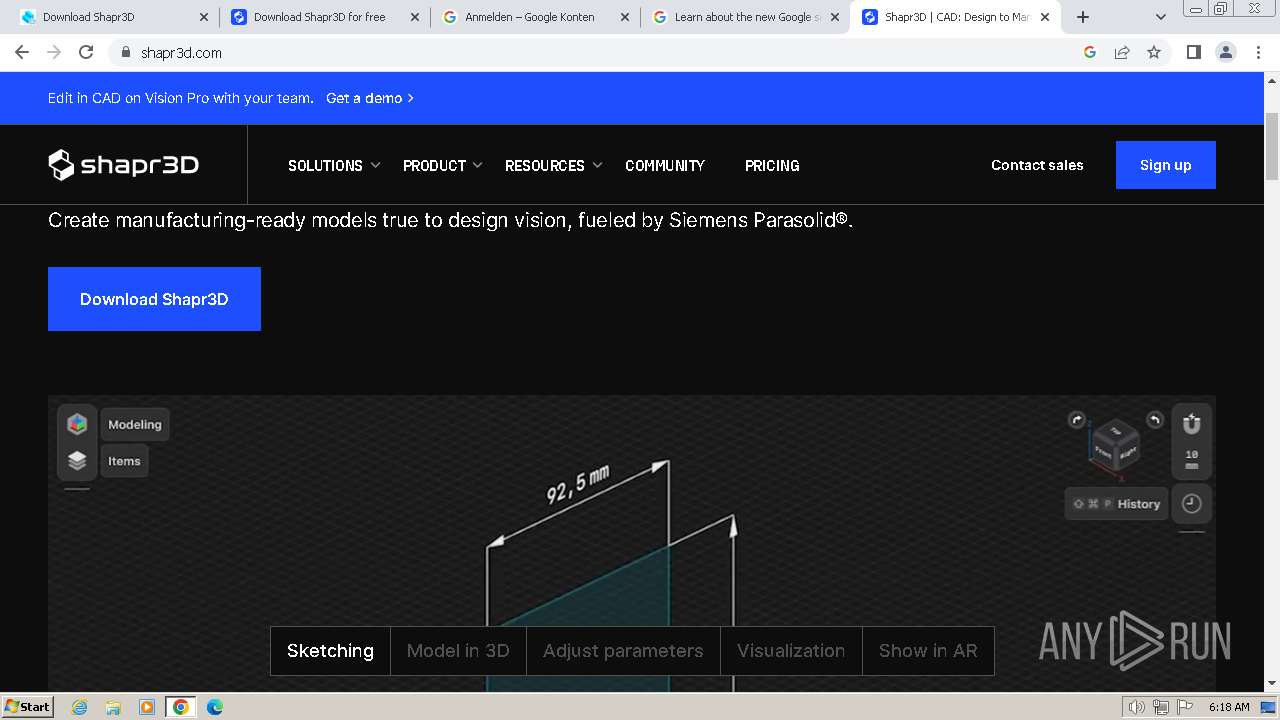
Task: Click Contact sales link
Action: tap(1037, 165)
